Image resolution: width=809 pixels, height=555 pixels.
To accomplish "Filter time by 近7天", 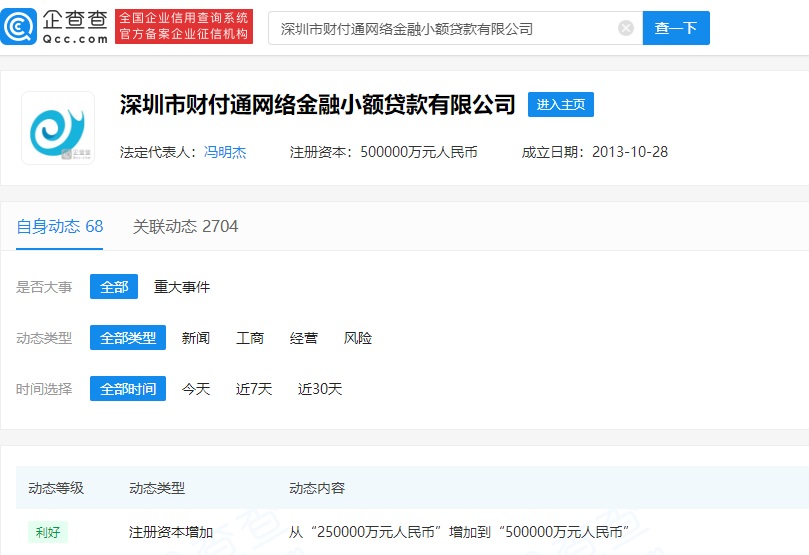I will point(254,389).
